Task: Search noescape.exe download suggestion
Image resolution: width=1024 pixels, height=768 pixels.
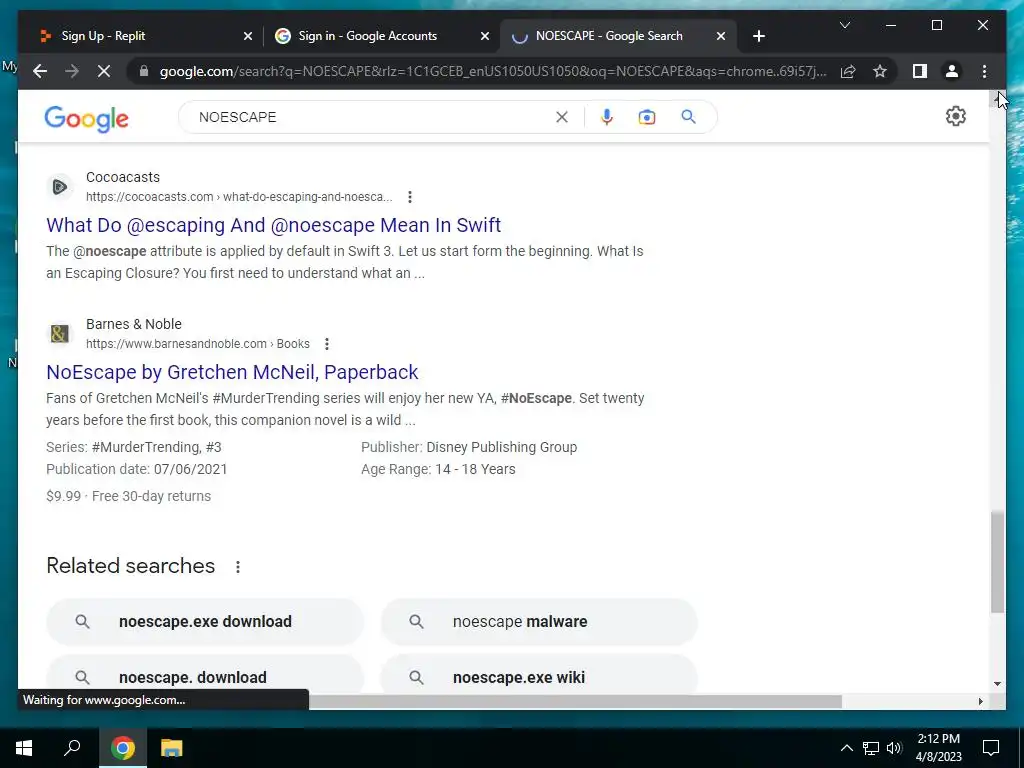Action: coord(205,621)
